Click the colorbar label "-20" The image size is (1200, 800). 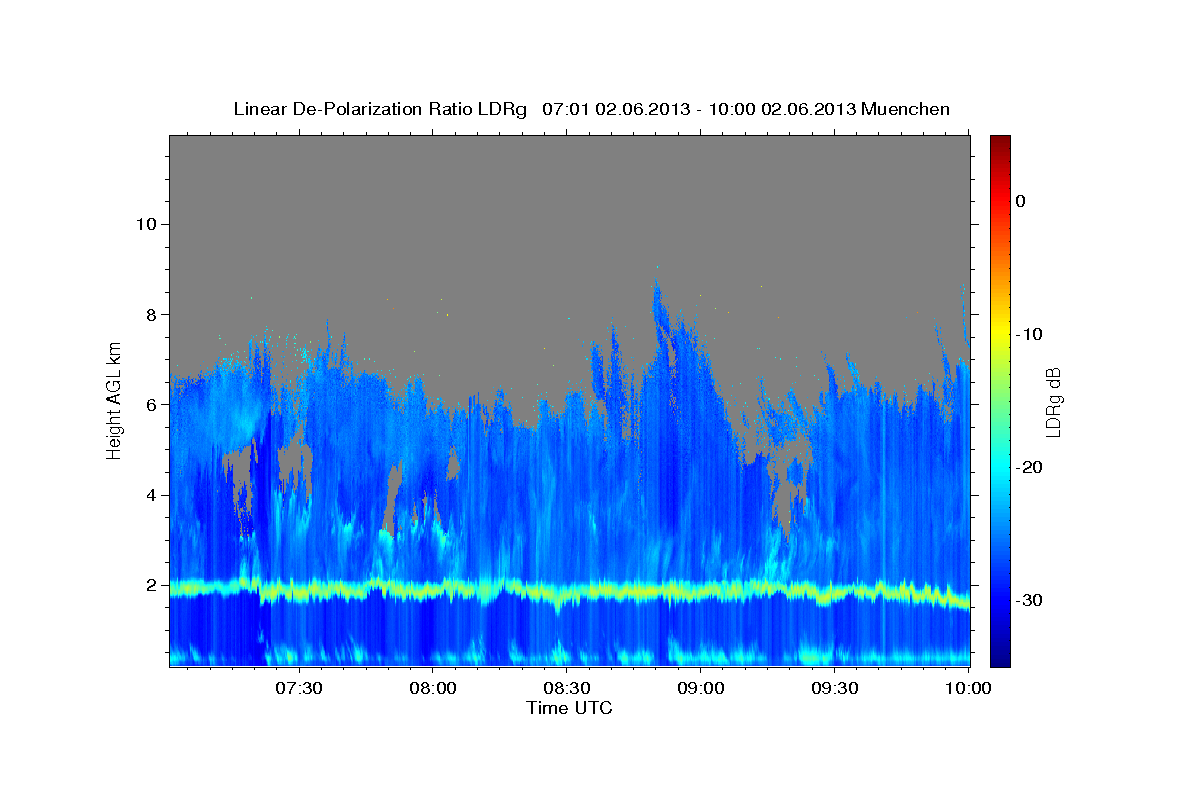point(1030,467)
